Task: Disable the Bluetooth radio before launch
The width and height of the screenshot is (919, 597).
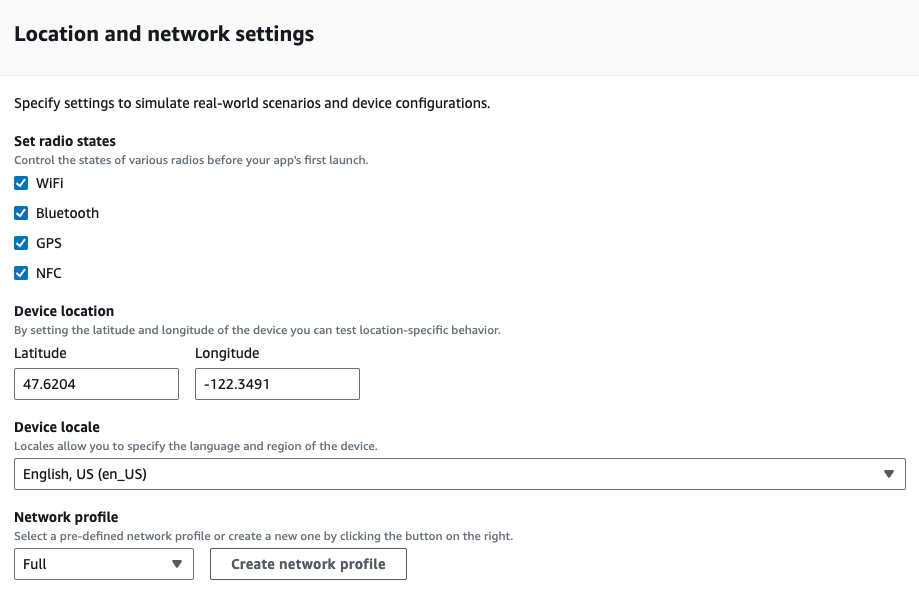Action: tap(21, 213)
